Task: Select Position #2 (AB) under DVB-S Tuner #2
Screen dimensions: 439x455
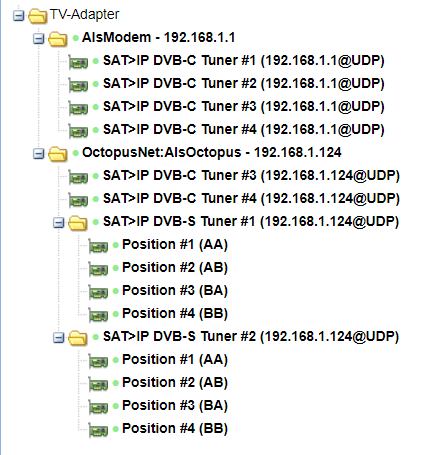Action: [x=175, y=383]
